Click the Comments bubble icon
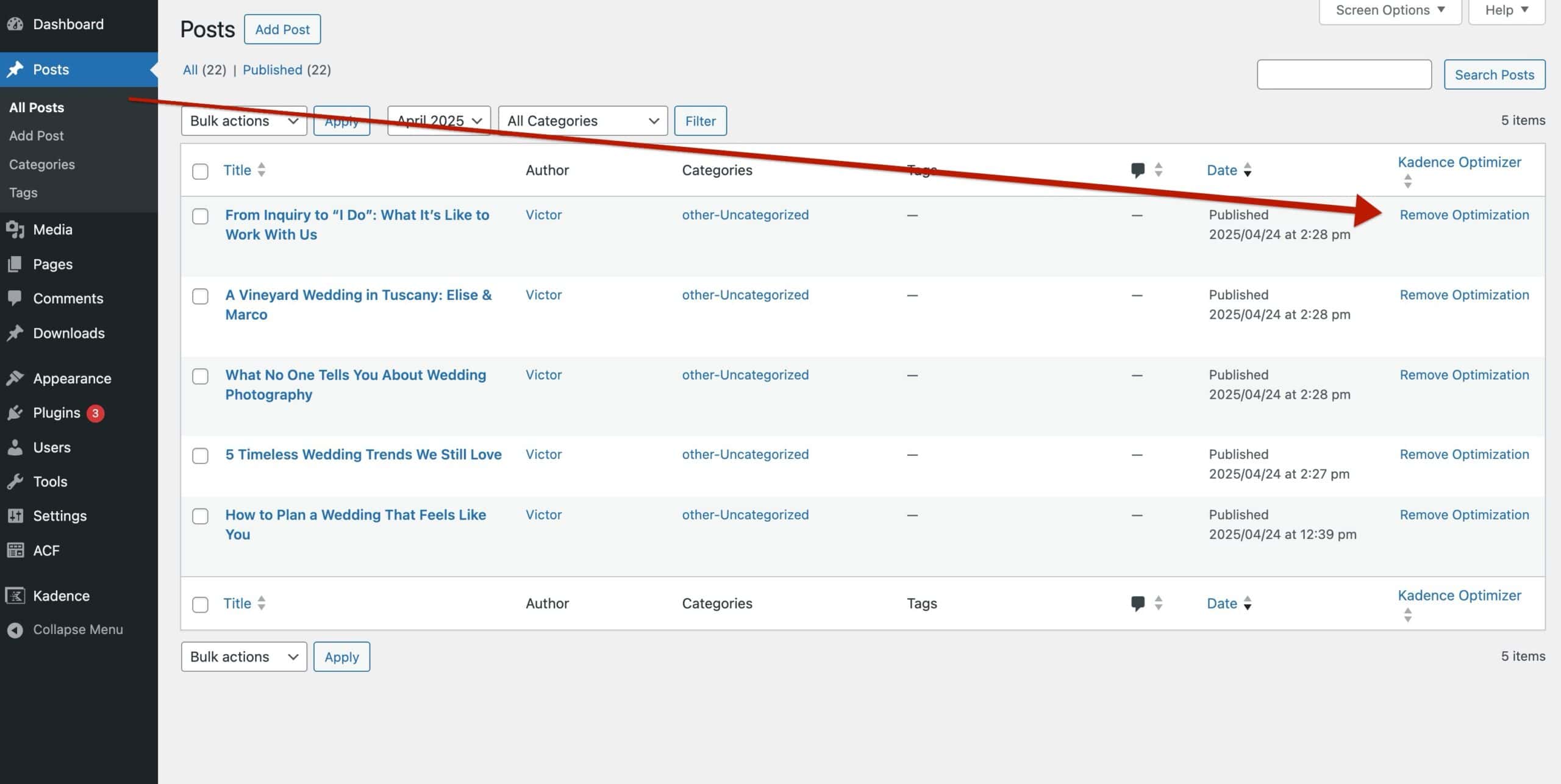Image resolution: width=1561 pixels, height=784 pixels. click(x=16, y=298)
